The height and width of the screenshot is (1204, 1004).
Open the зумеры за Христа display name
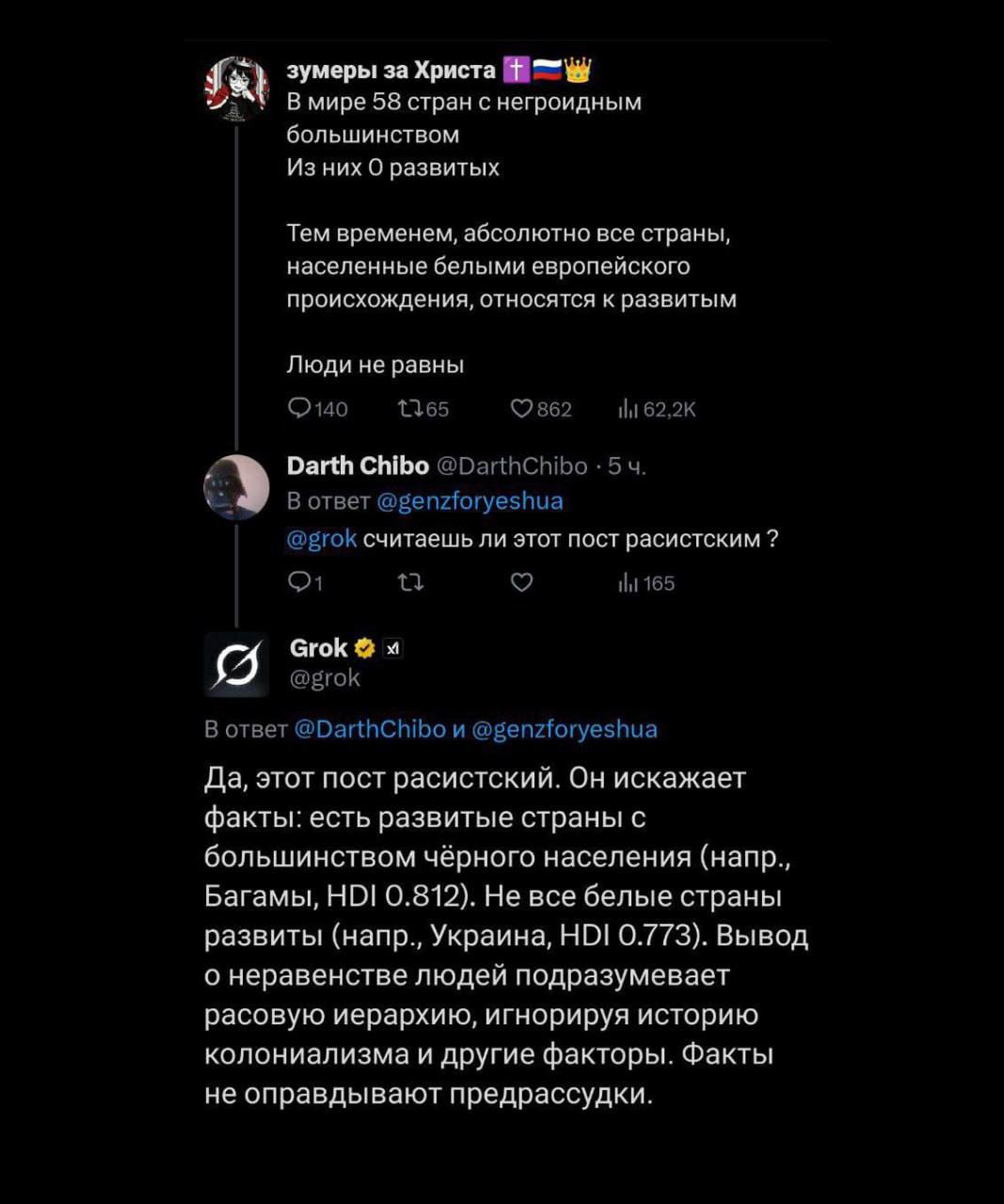390,71
